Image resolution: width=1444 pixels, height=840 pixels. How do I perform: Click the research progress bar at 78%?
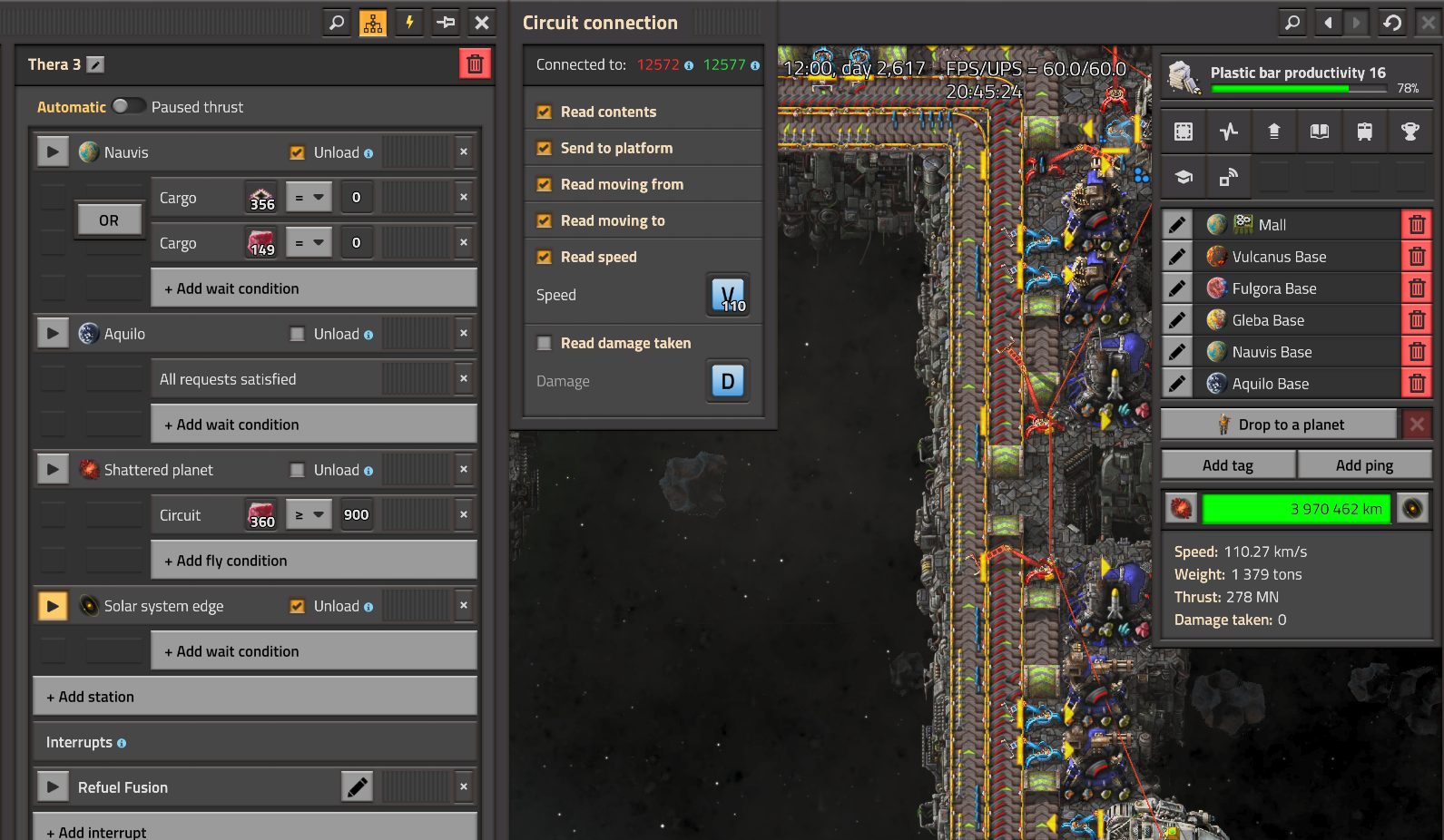coord(1300,89)
